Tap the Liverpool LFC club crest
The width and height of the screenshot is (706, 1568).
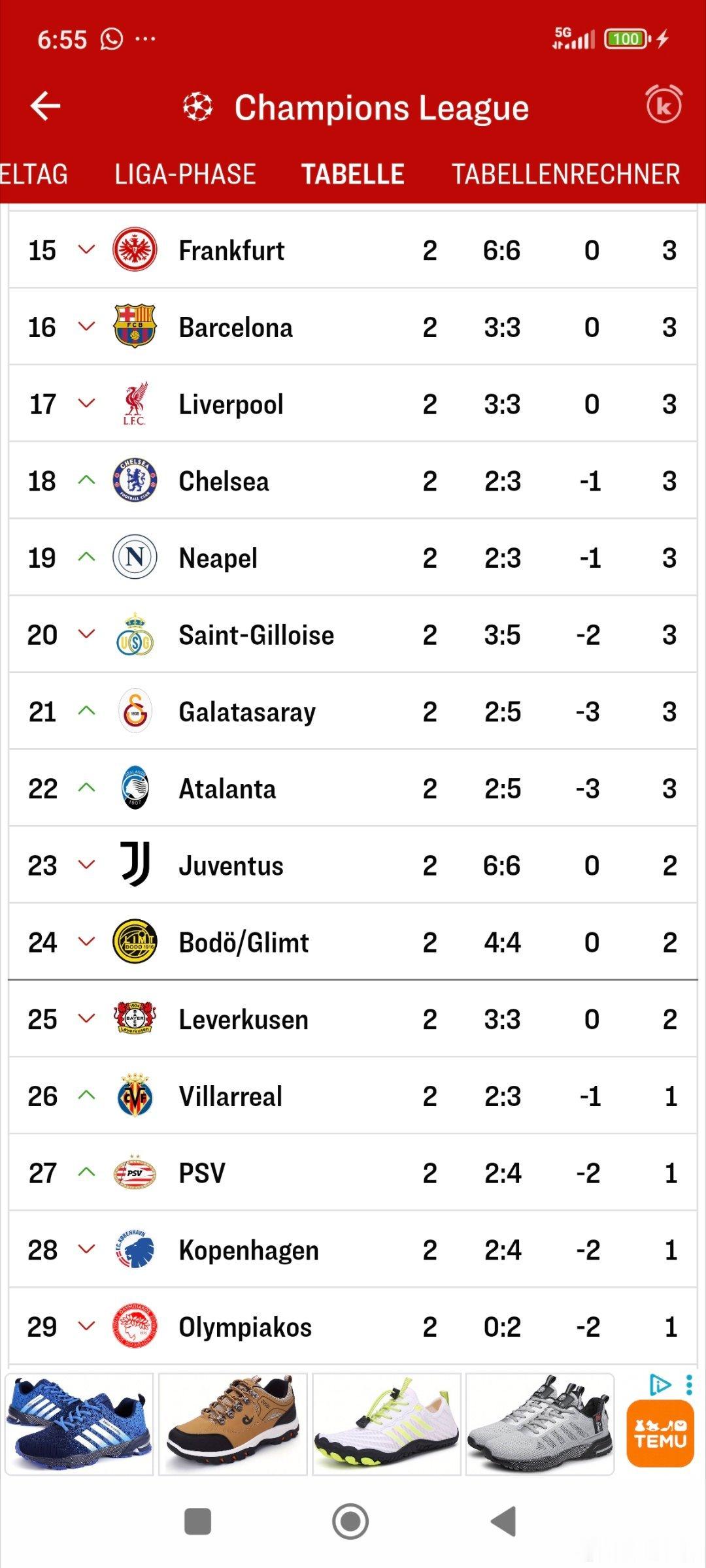(135, 404)
